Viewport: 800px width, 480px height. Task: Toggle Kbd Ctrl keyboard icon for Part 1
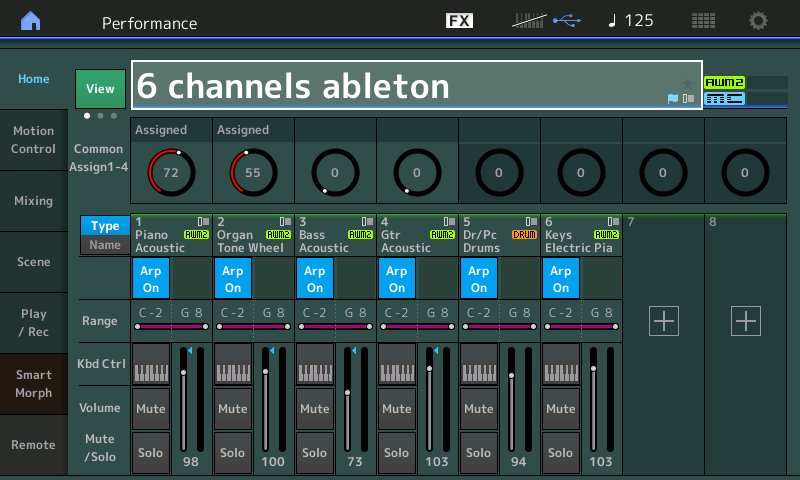point(151,364)
